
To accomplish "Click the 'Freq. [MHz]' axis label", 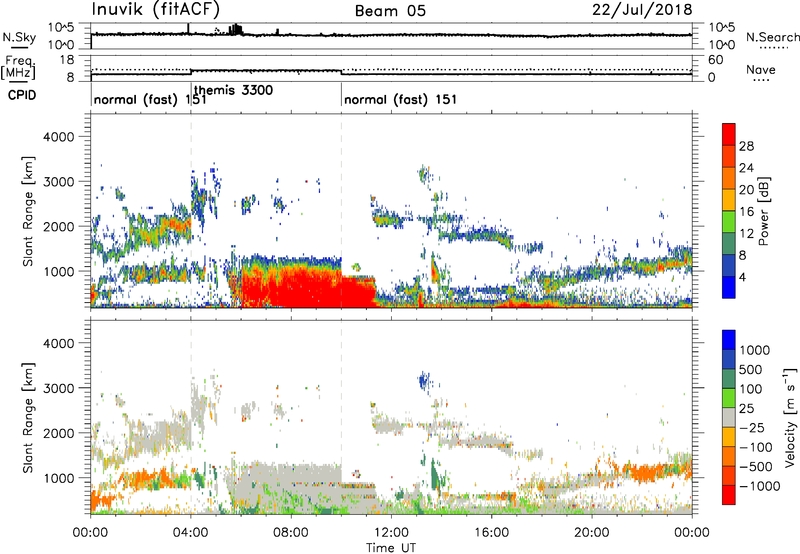I will (18, 68).
